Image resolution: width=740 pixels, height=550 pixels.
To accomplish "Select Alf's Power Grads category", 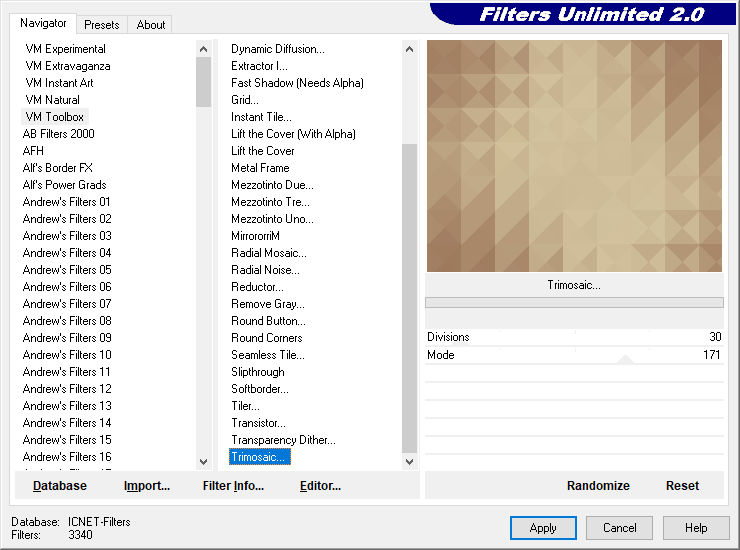I will 64,185.
